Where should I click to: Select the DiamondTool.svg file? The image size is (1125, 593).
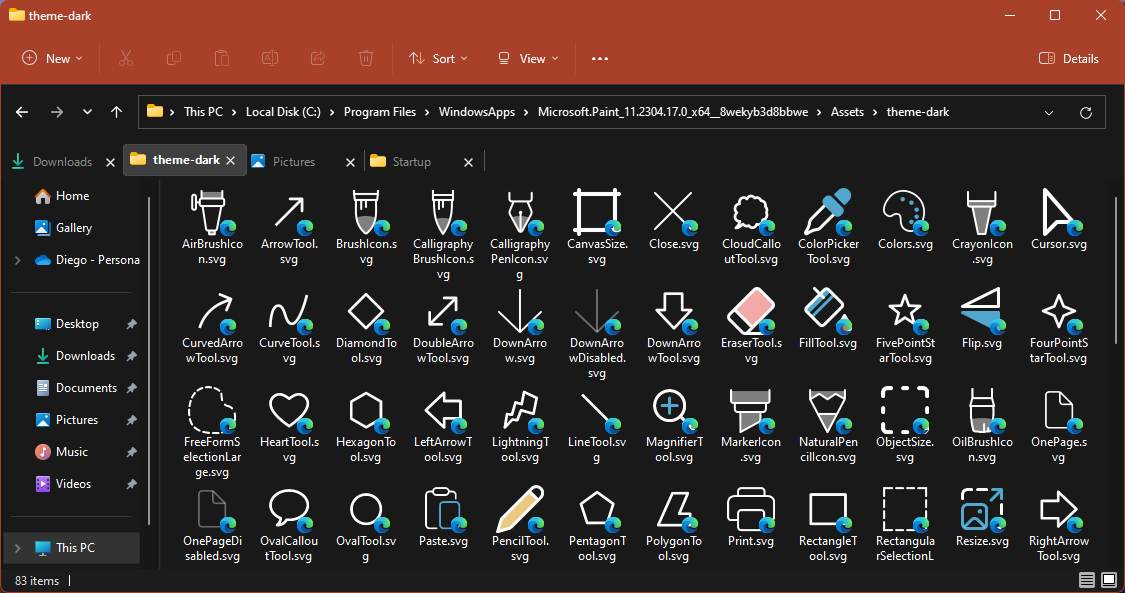click(x=366, y=327)
